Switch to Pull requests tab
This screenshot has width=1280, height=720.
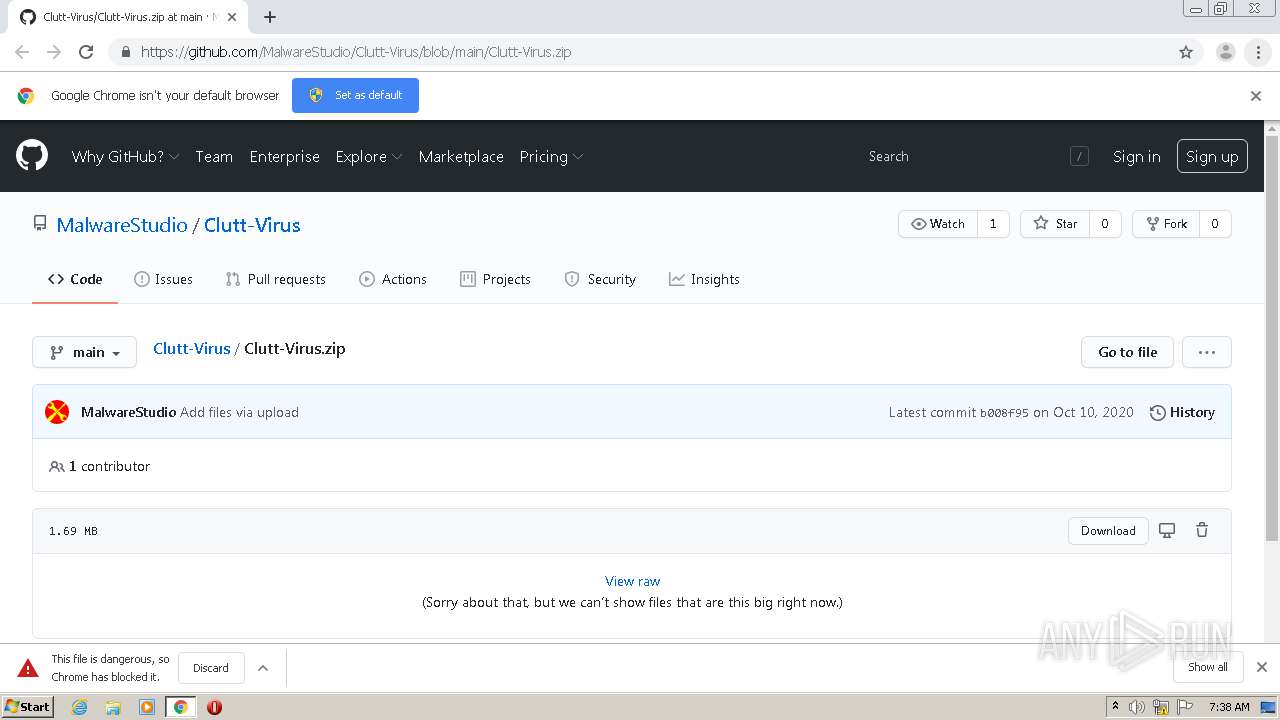(x=276, y=279)
